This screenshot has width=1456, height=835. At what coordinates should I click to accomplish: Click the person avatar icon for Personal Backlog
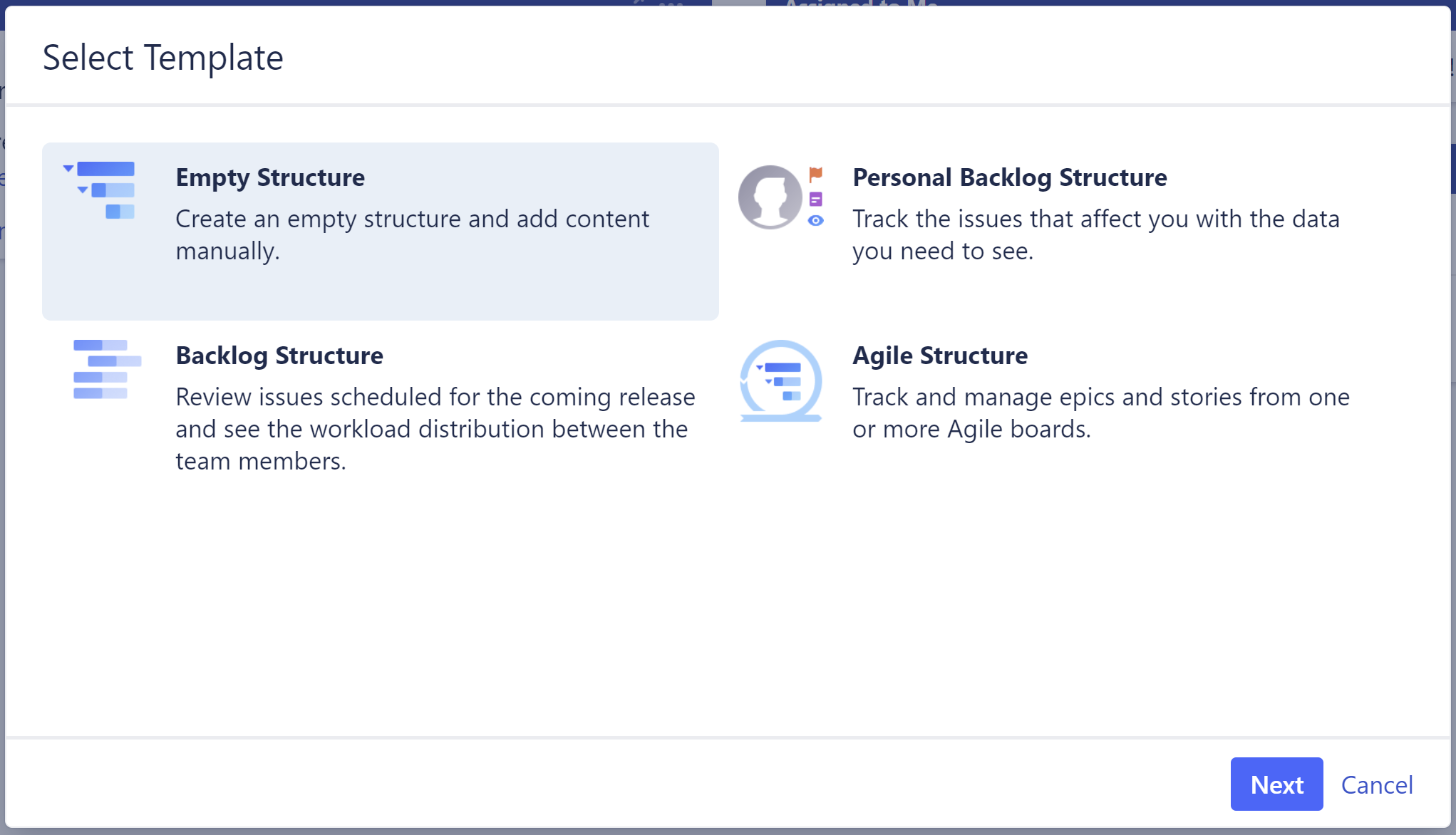pos(770,197)
